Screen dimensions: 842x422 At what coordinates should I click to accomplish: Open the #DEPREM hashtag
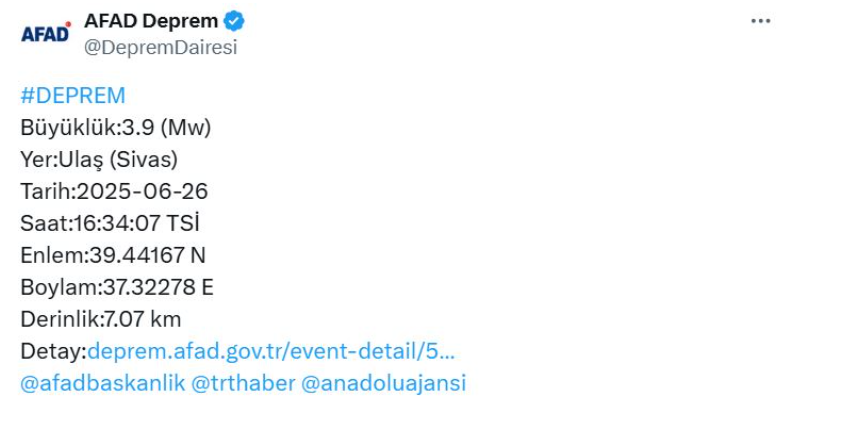pos(73,96)
